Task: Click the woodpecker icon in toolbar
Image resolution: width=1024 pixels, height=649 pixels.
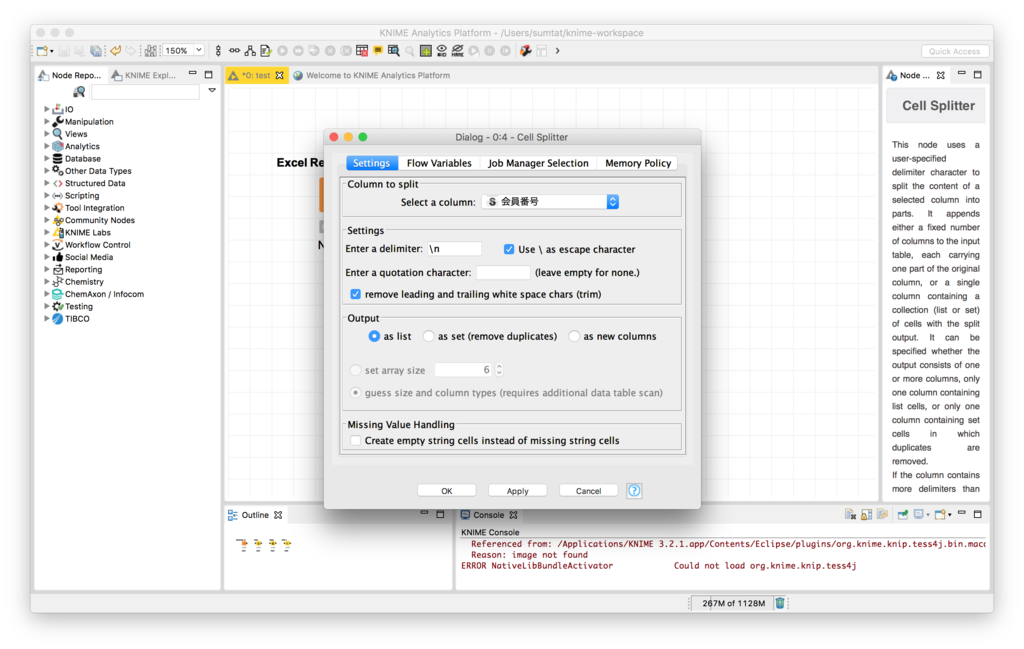Action: (x=526, y=50)
